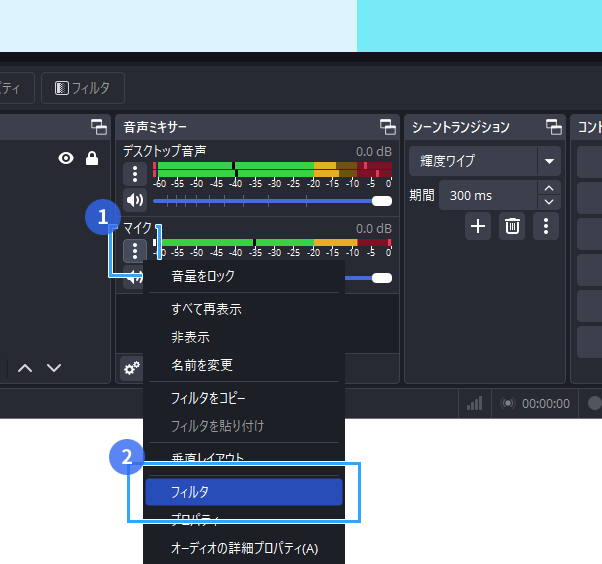This screenshot has height=564, width=602.
Task: Pop out the シーントランジション dock
Action: (554, 127)
